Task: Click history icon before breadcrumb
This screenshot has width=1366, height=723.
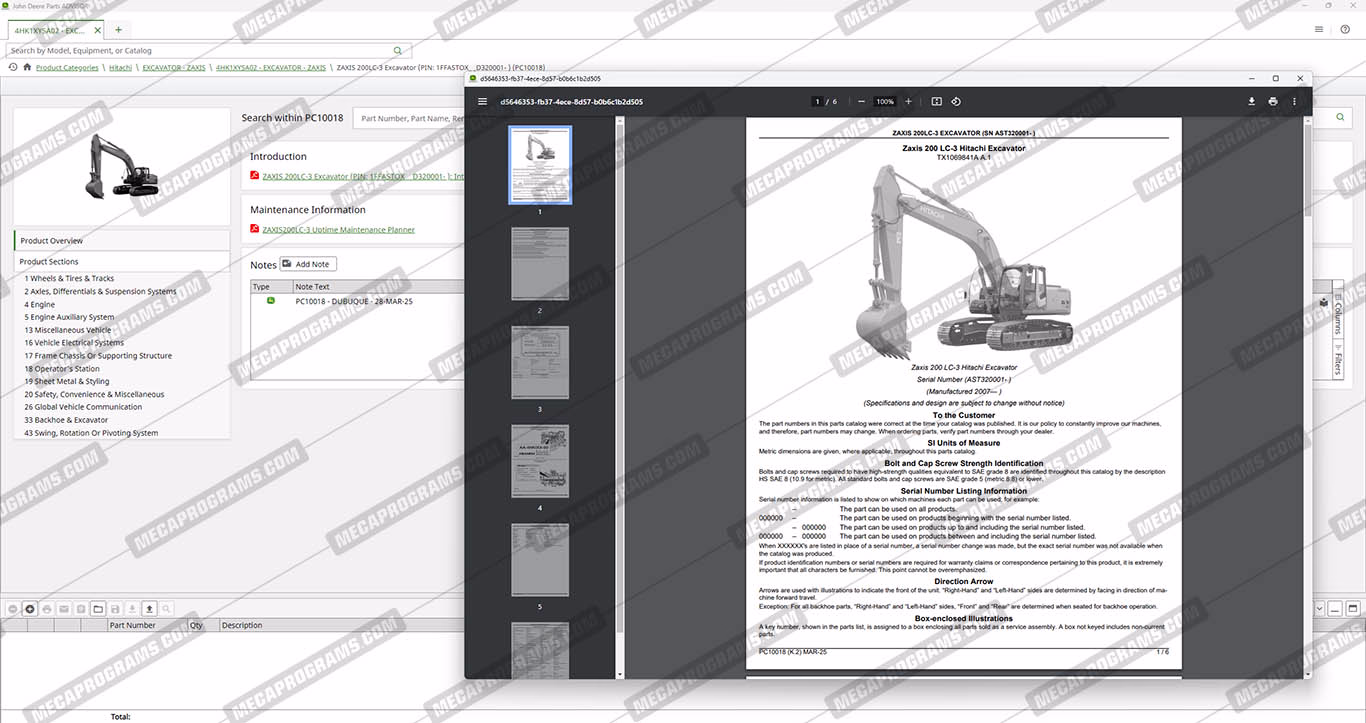Action: [x=13, y=68]
